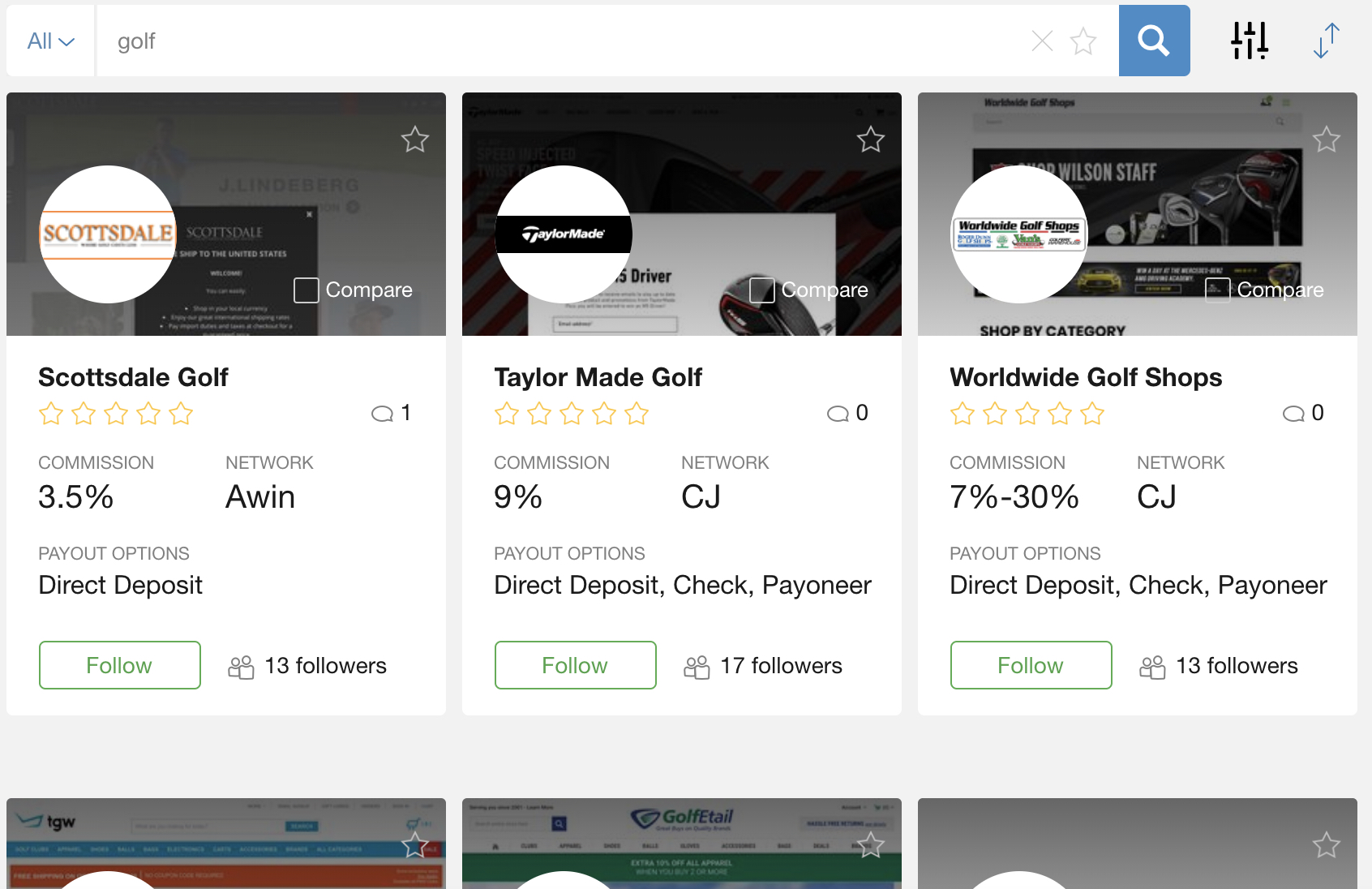Check Compare box on Scottsdale Golf card
This screenshot has width=1372, height=889.
tap(306, 290)
